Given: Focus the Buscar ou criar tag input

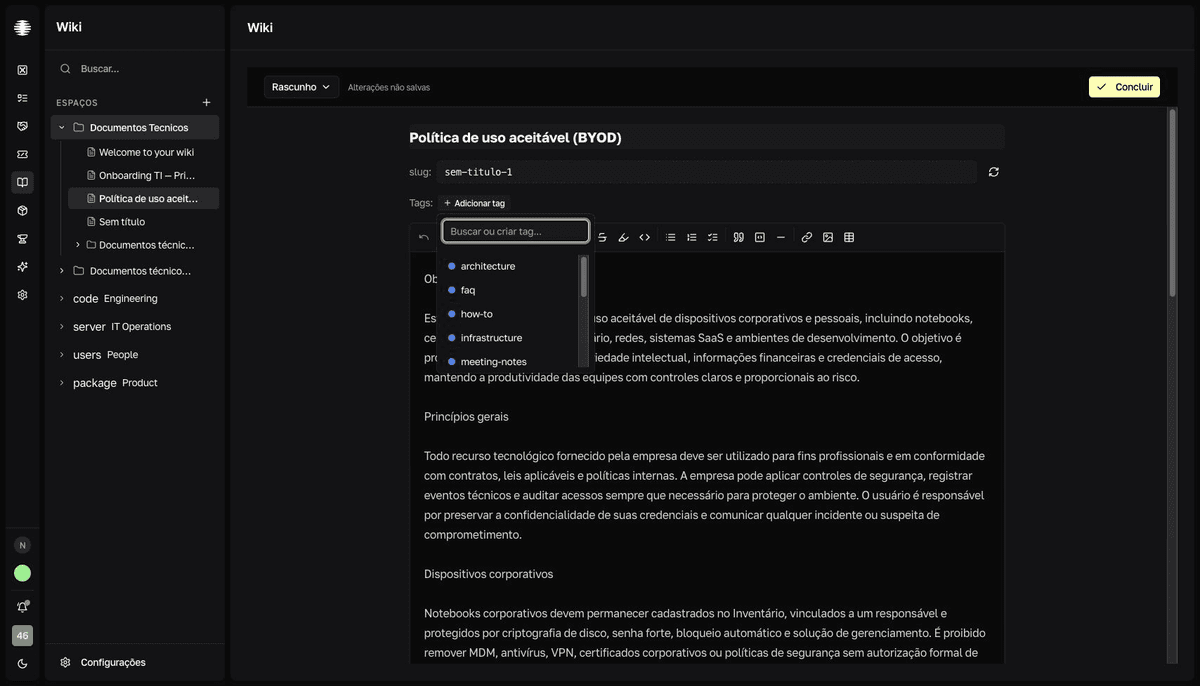Looking at the screenshot, I should 515,231.
